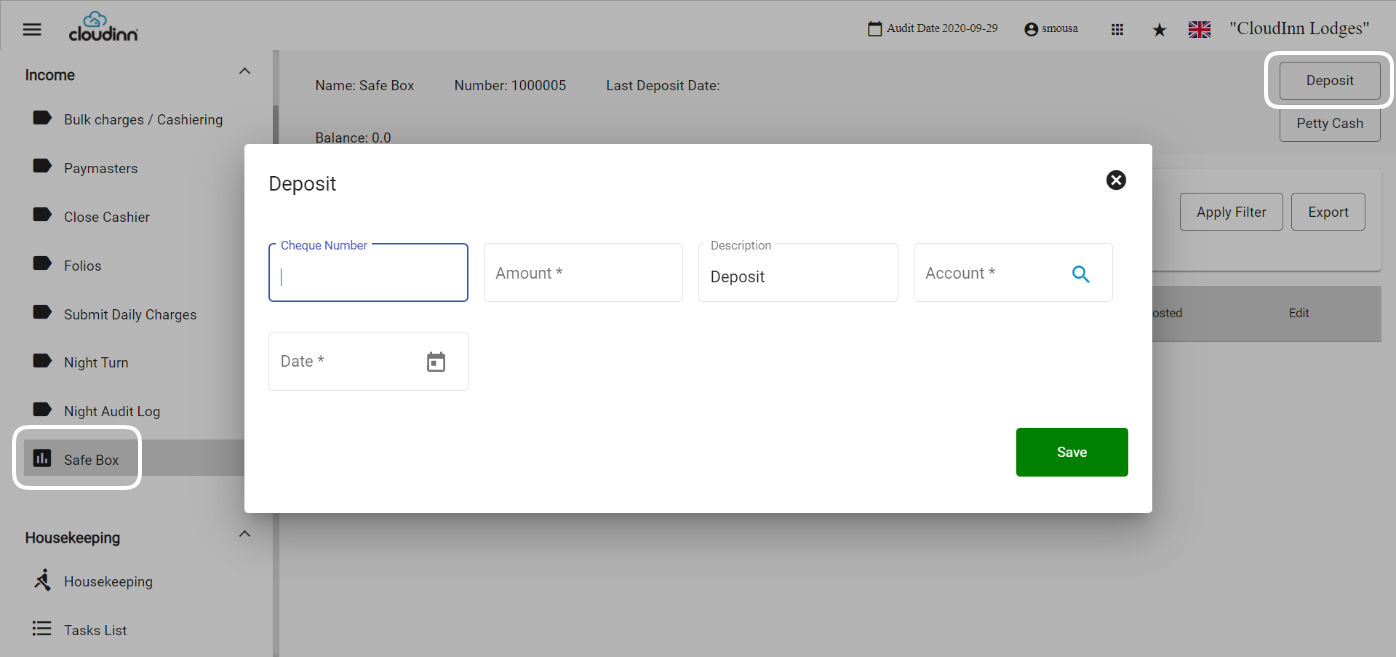Viewport: 1396px width, 657px height.
Task: Click the Name: Safe Box text
Action: [364, 85]
